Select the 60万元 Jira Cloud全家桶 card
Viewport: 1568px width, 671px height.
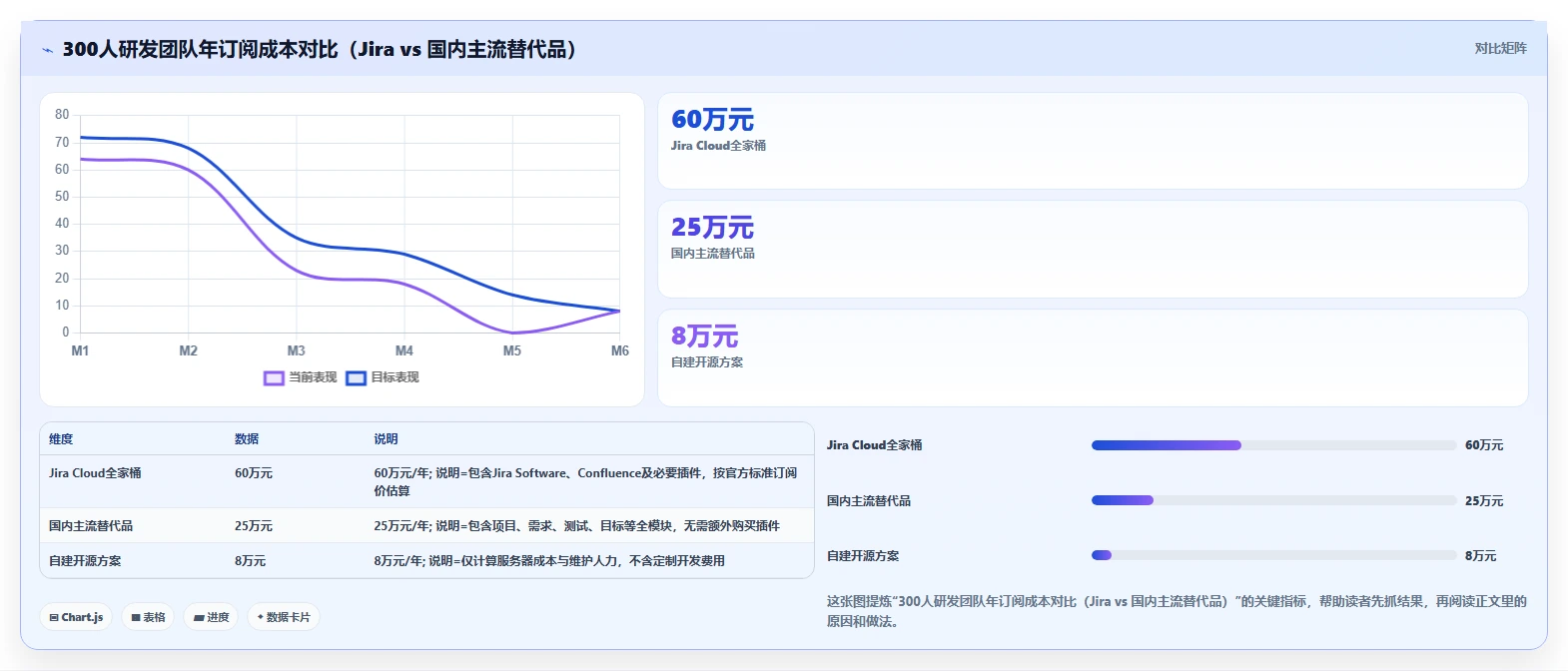pos(1093,141)
